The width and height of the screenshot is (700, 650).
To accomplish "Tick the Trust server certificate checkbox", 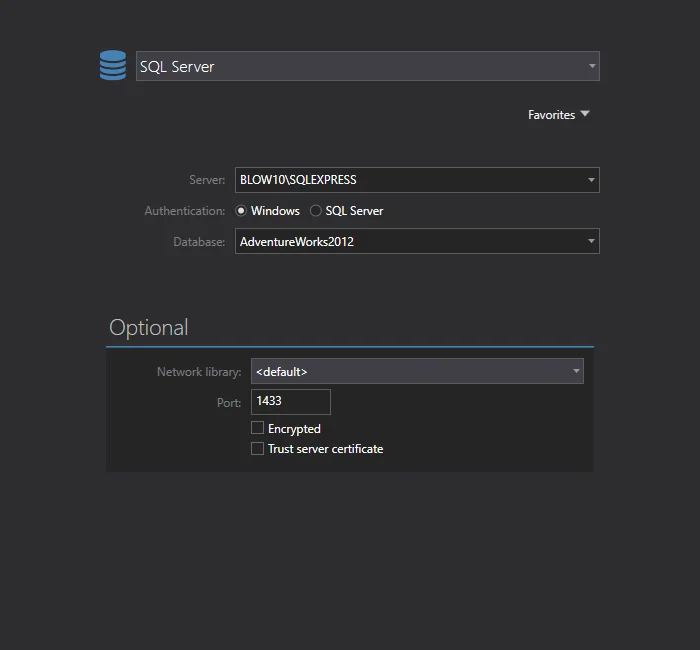I will pos(258,449).
